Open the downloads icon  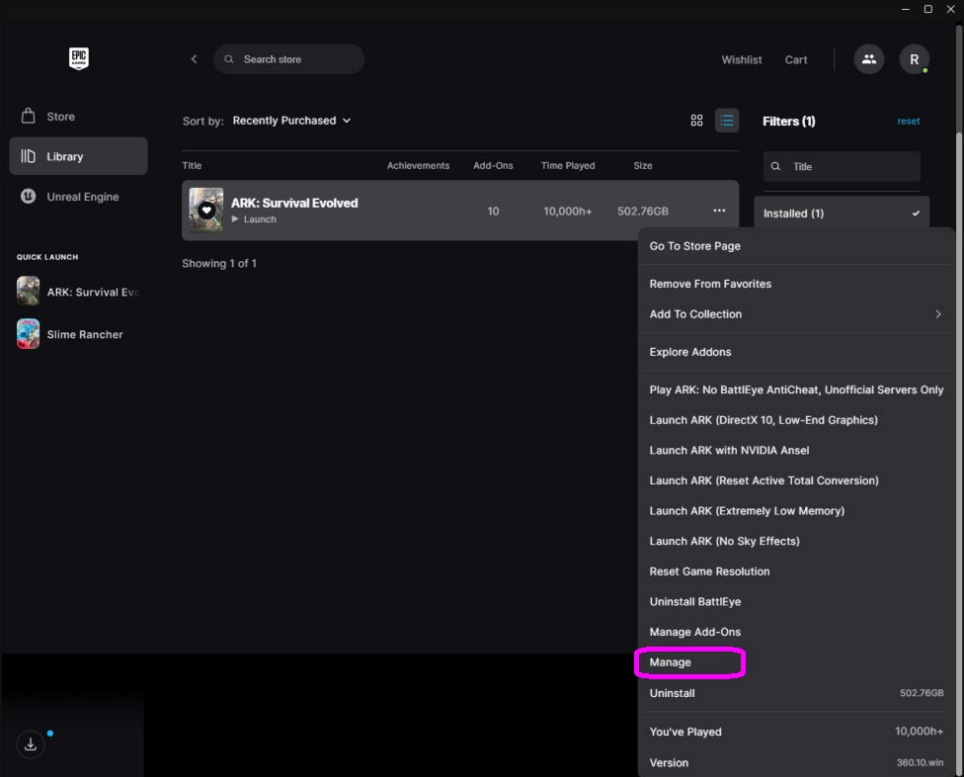pos(30,744)
